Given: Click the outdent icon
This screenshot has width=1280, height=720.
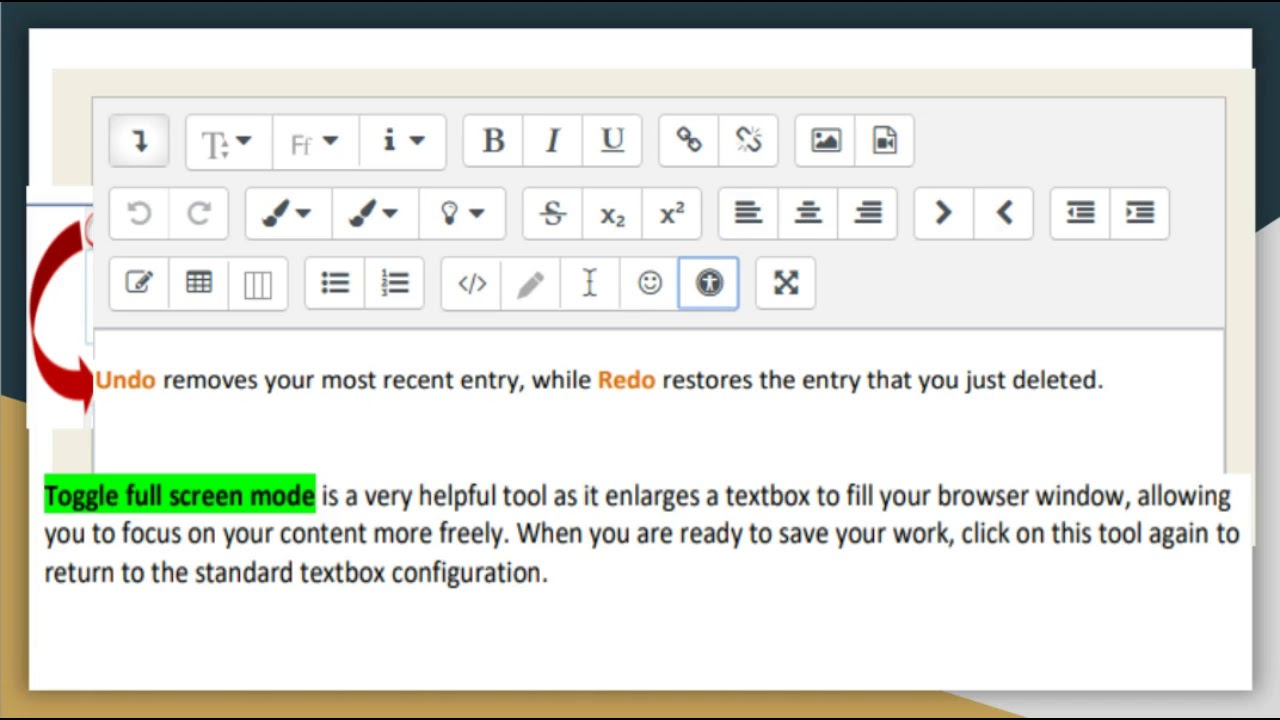Looking at the screenshot, I should (x=1080, y=213).
